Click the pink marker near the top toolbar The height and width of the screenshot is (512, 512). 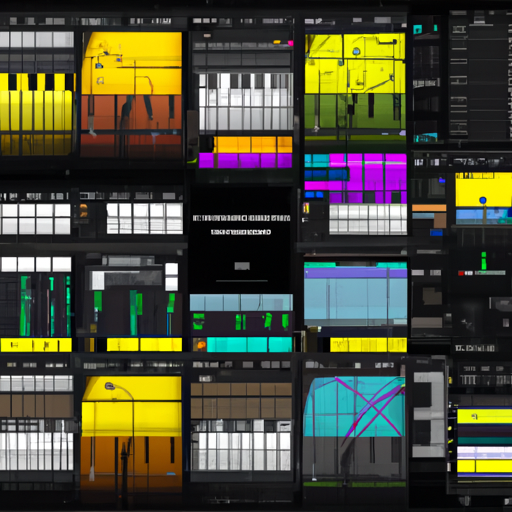(290, 43)
